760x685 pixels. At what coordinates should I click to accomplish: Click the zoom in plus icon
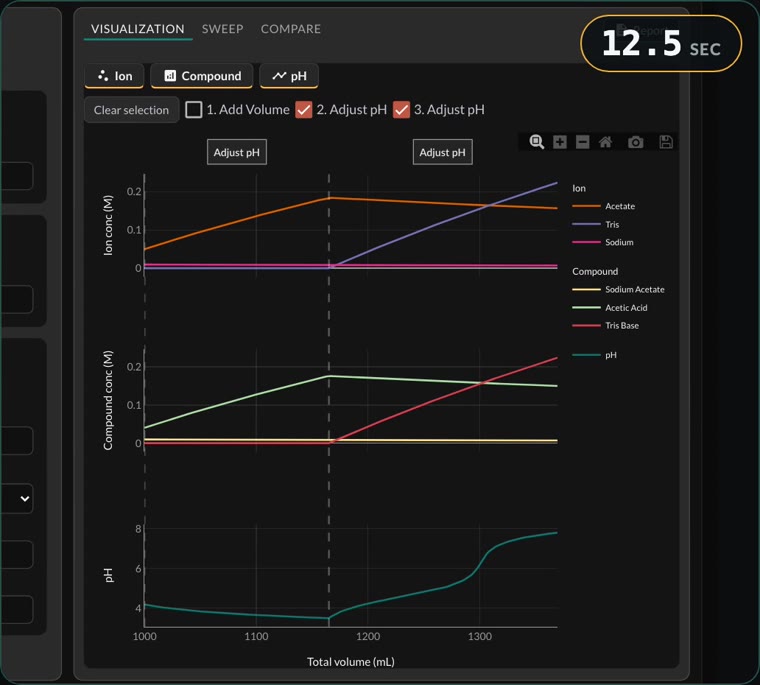[560, 142]
